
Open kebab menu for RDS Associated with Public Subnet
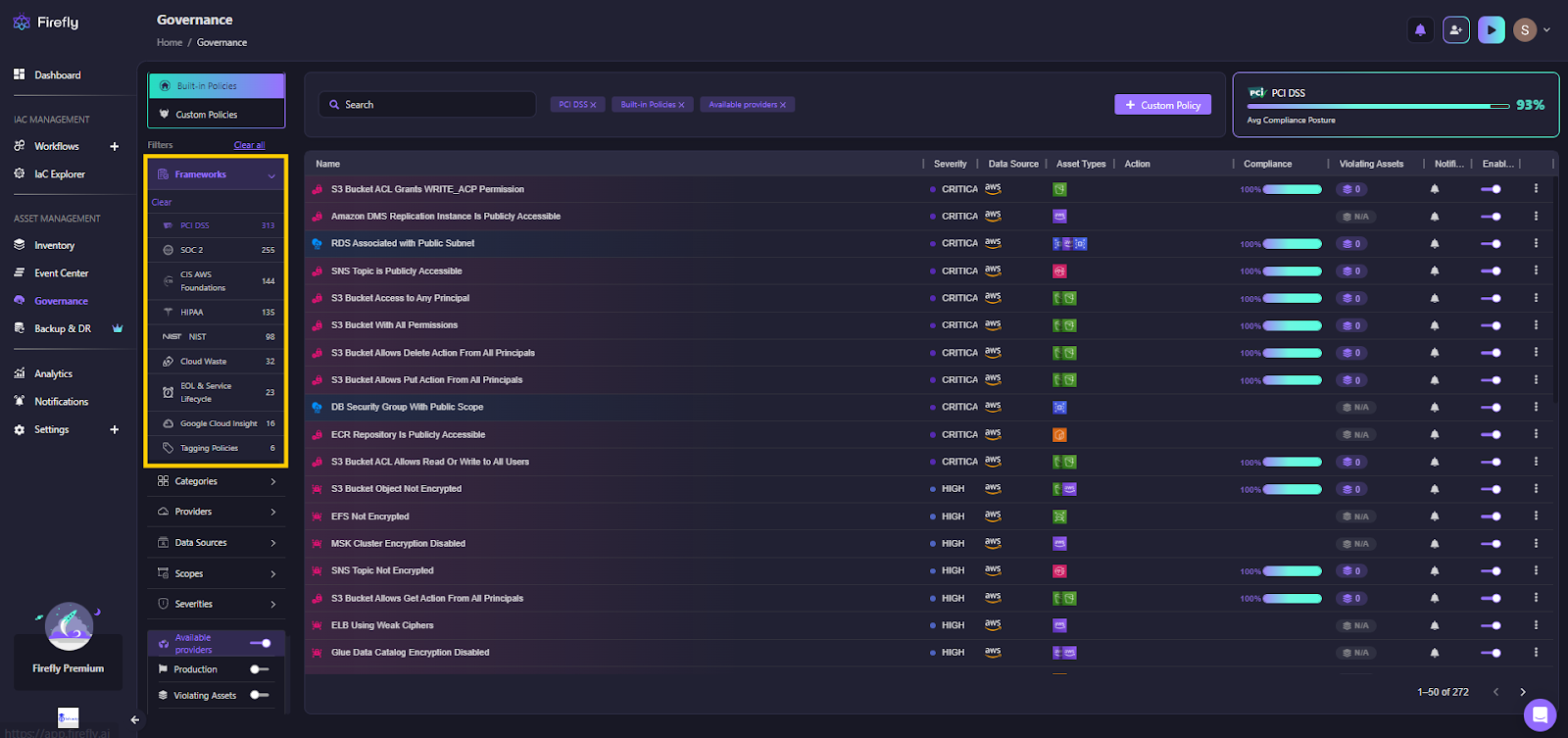point(1536,243)
